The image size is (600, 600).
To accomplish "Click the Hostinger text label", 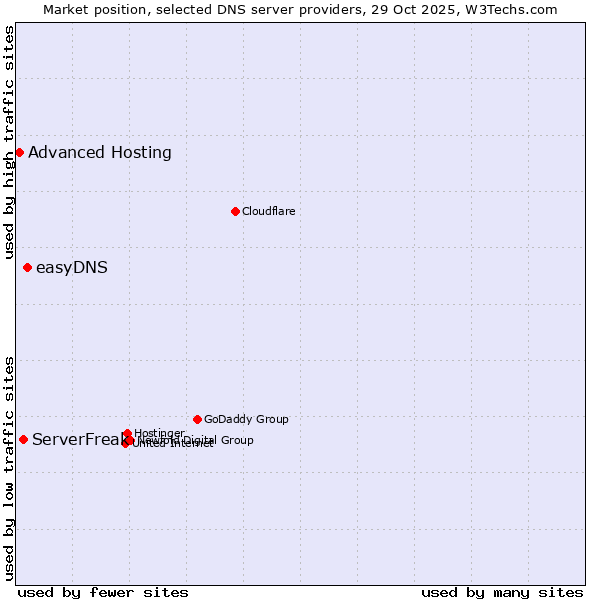I will pyautogui.click(x=159, y=433).
